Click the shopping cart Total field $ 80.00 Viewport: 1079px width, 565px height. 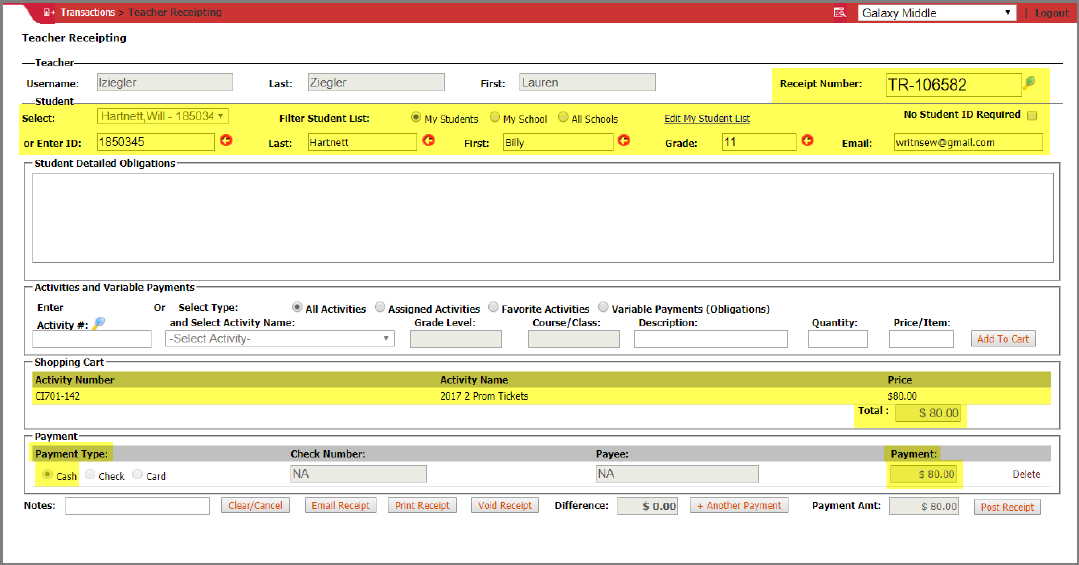pos(928,413)
